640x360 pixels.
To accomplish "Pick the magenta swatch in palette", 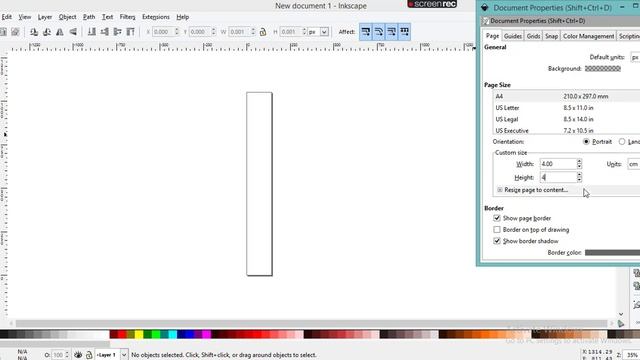I will coord(207,335).
